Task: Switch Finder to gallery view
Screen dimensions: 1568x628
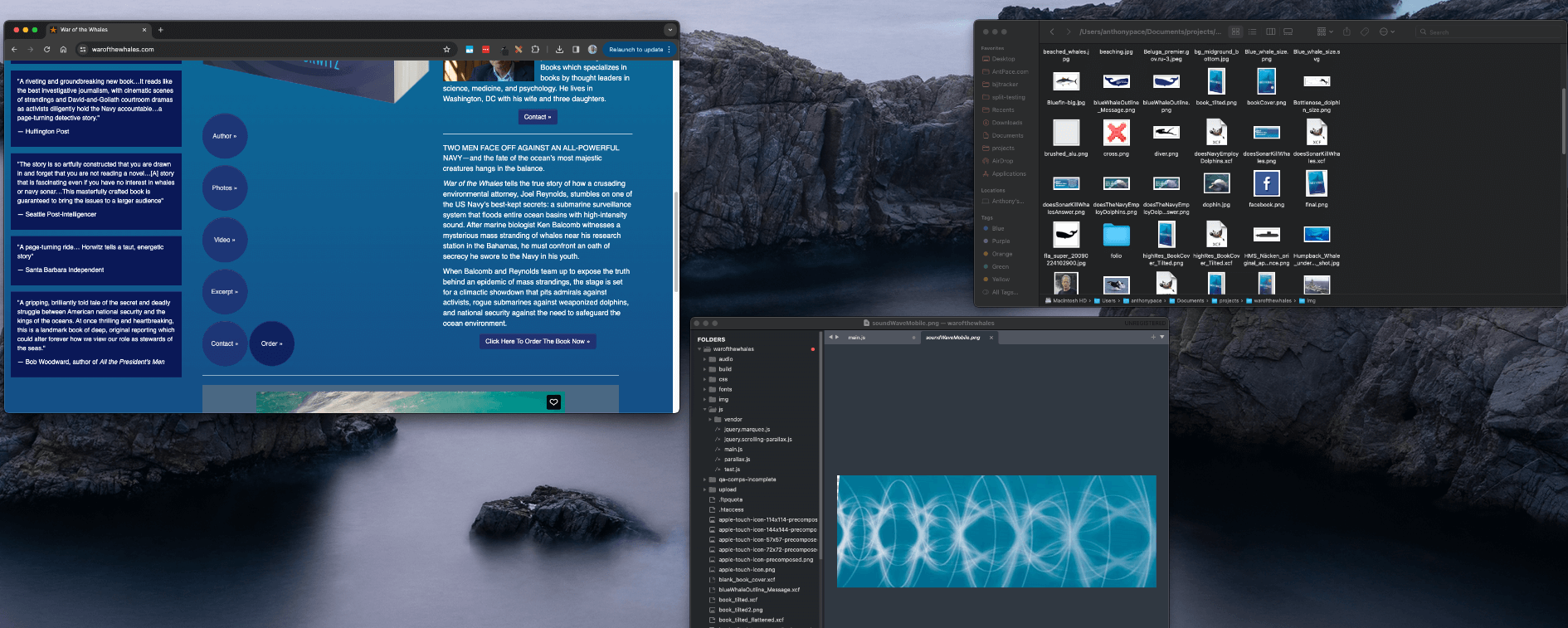Action: coord(1288,32)
